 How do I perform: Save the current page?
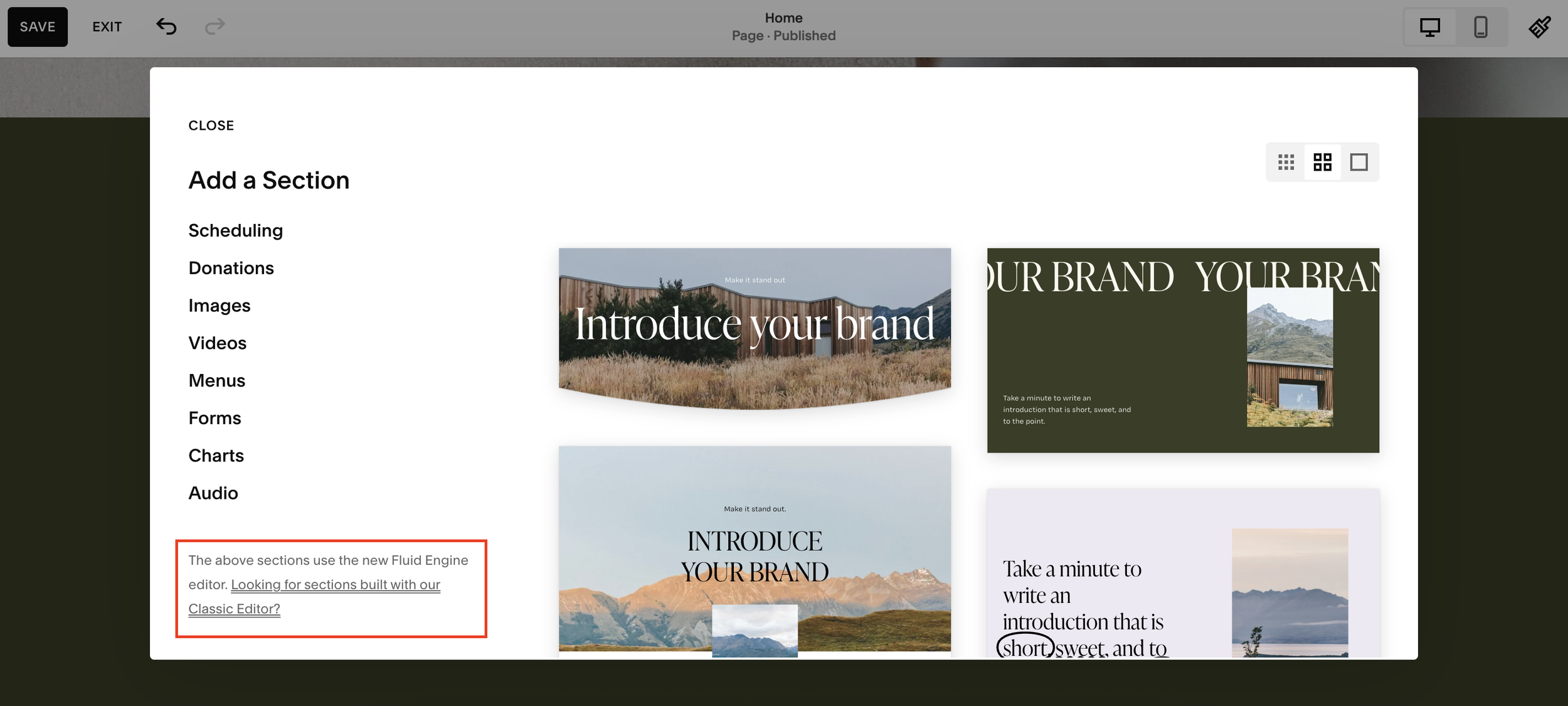click(x=37, y=26)
